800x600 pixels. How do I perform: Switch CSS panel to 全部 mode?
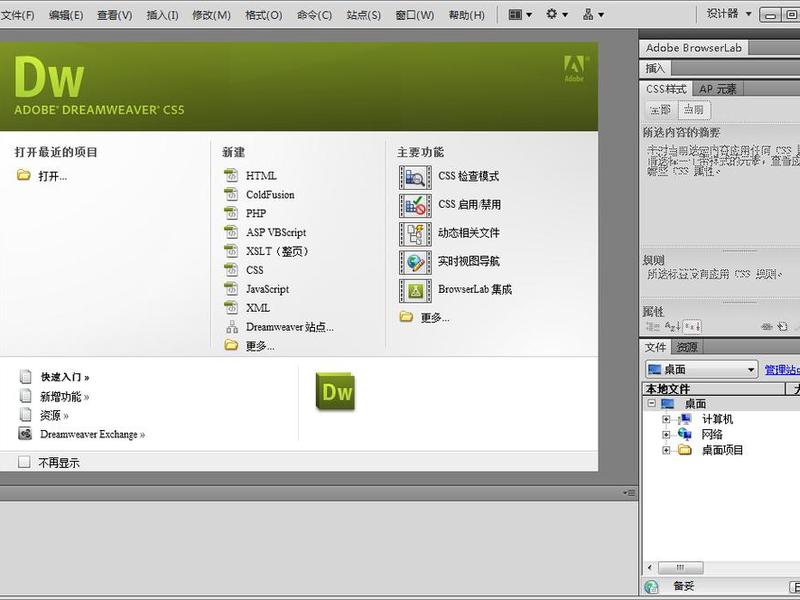point(661,110)
